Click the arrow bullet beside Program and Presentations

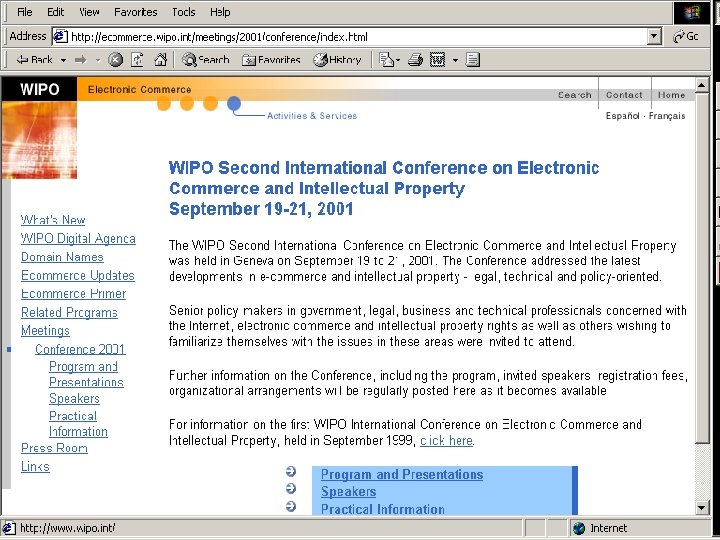[x=291, y=472]
